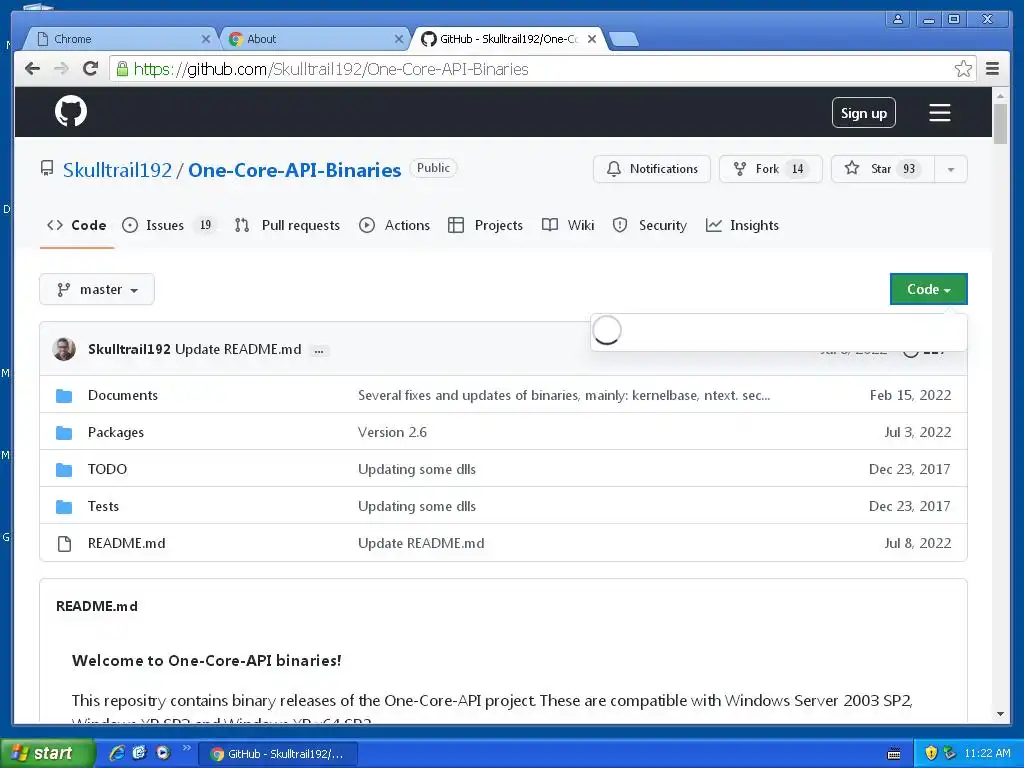
Task: Click 'Updating some dlls' in TODO row
Action: (x=417, y=469)
